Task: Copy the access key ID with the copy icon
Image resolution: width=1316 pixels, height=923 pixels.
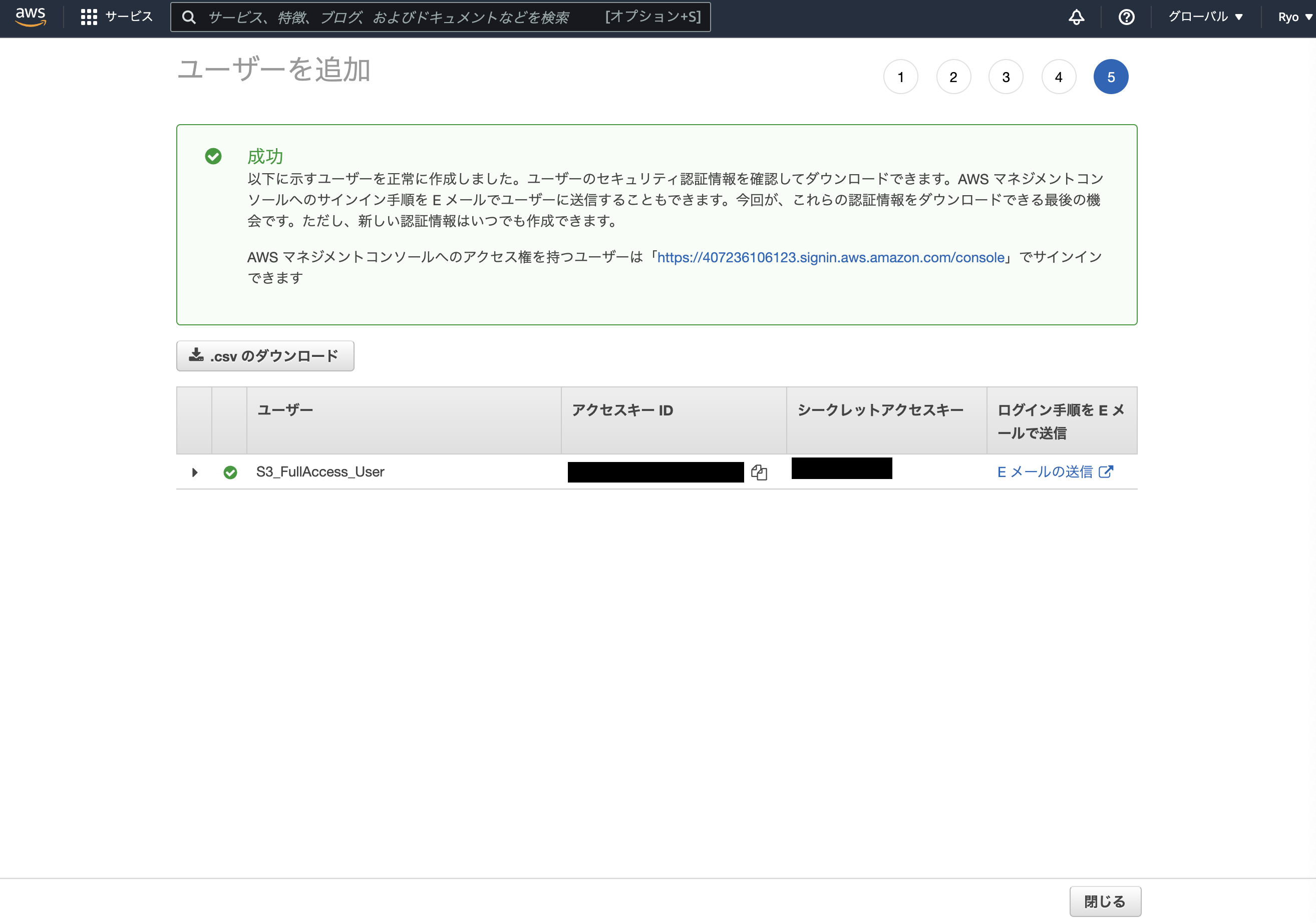Action: click(759, 472)
